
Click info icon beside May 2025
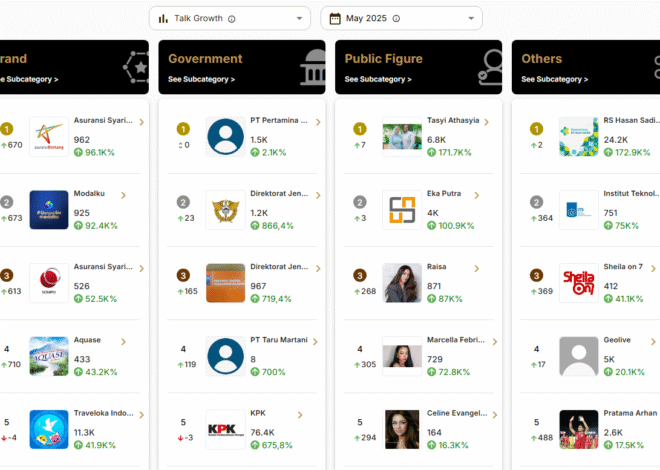point(396,19)
